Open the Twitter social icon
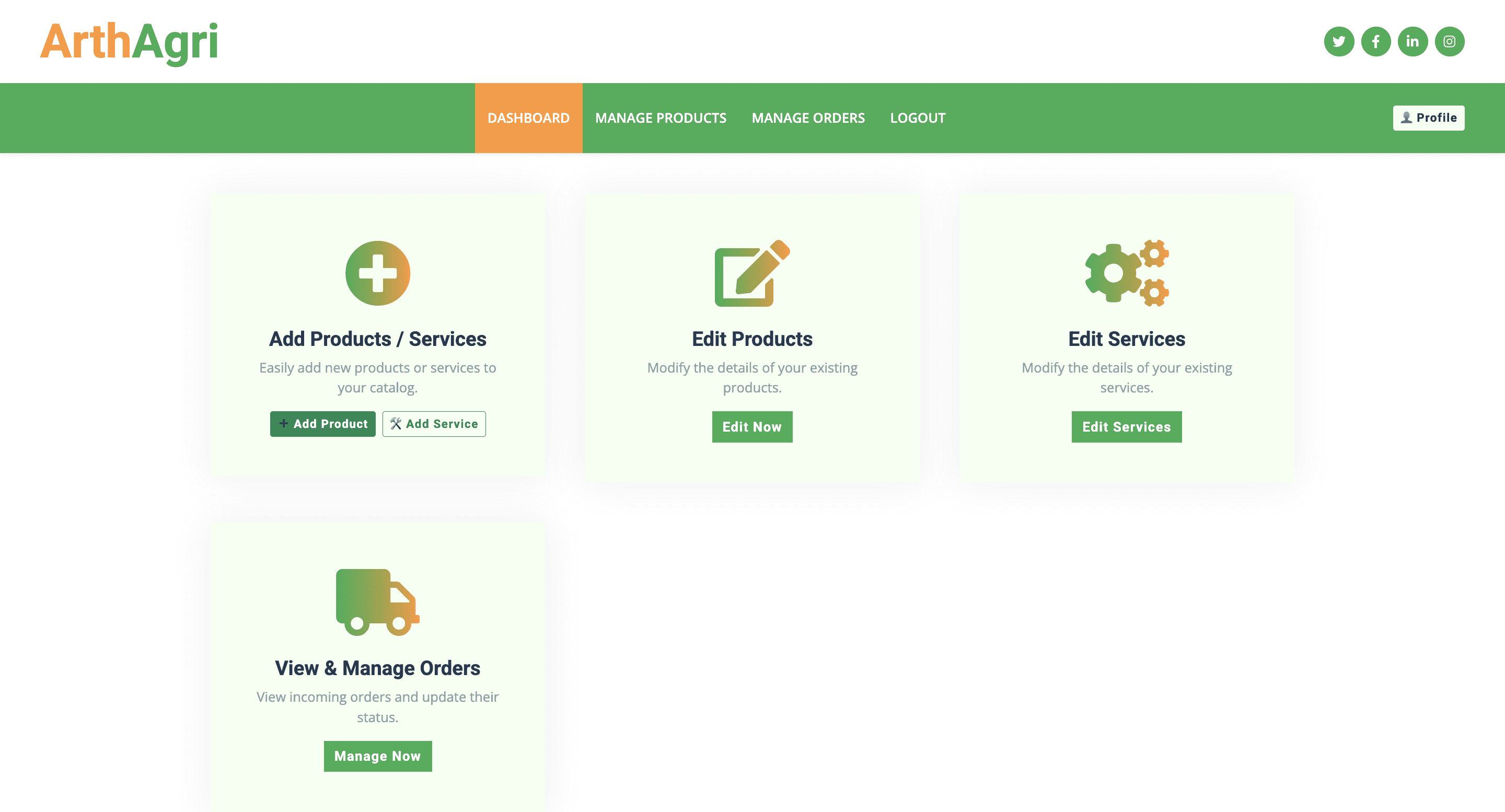 tap(1338, 41)
